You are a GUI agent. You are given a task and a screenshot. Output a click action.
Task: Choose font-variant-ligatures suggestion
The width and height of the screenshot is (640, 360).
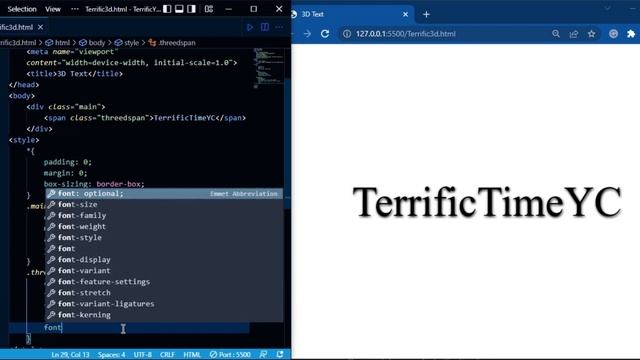click(164, 304)
